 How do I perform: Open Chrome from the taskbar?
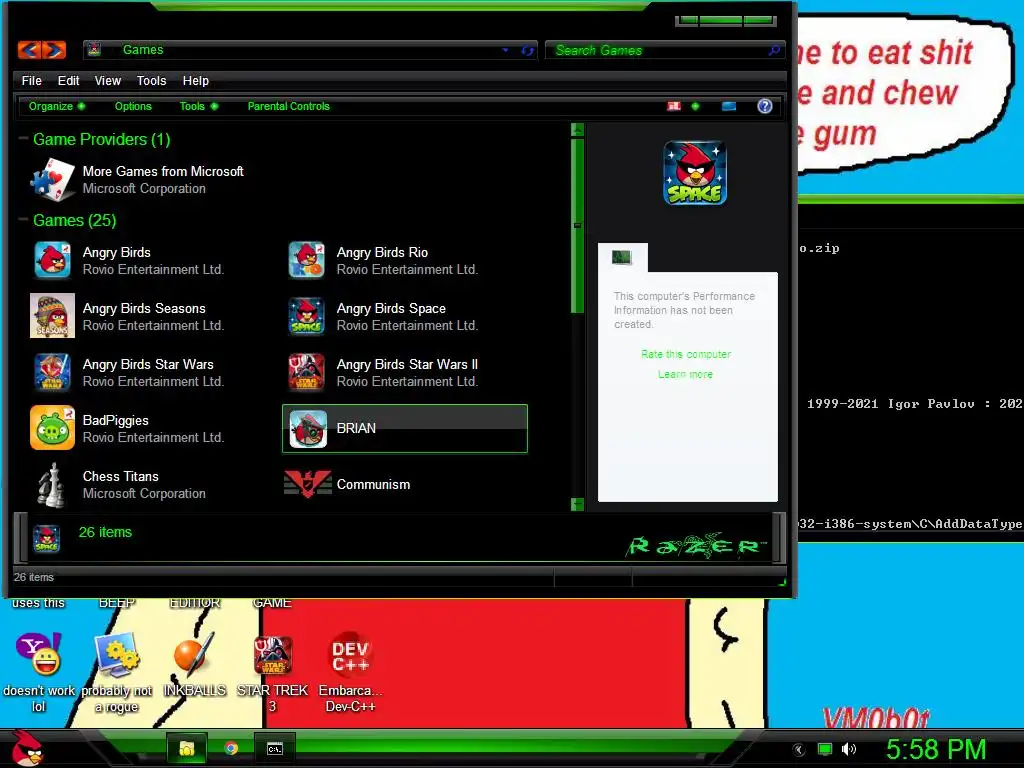pos(231,748)
